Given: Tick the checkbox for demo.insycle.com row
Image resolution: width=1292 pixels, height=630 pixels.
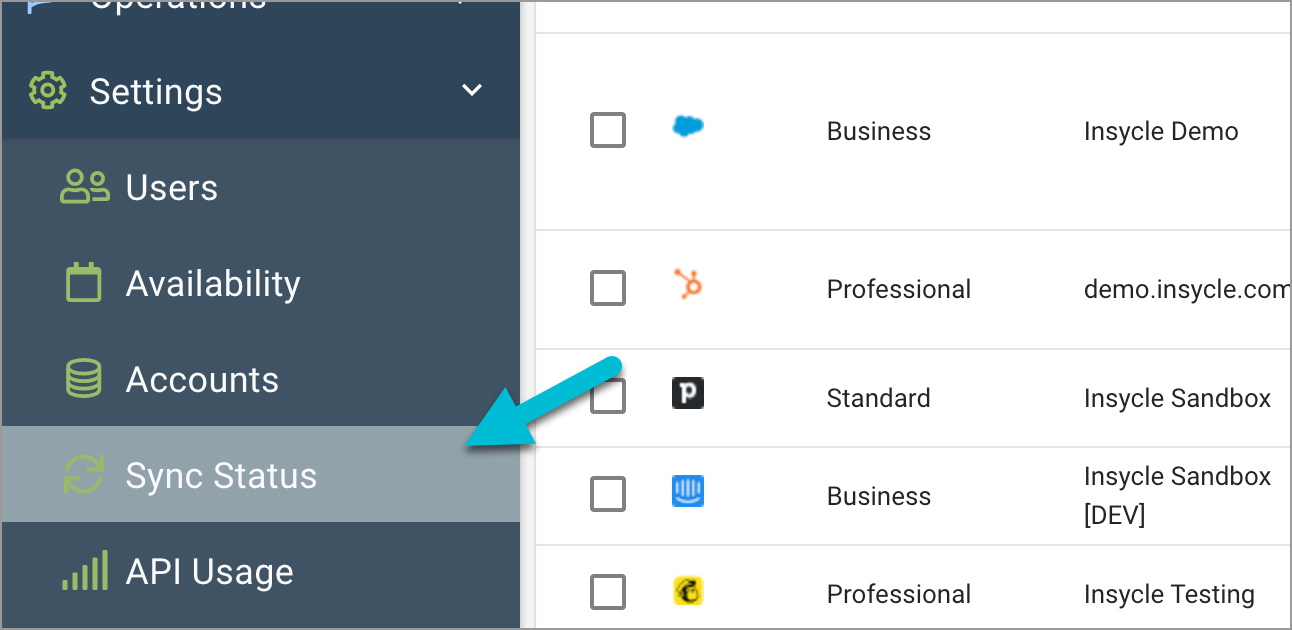Looking at the screenshot, I should point(608,288).
